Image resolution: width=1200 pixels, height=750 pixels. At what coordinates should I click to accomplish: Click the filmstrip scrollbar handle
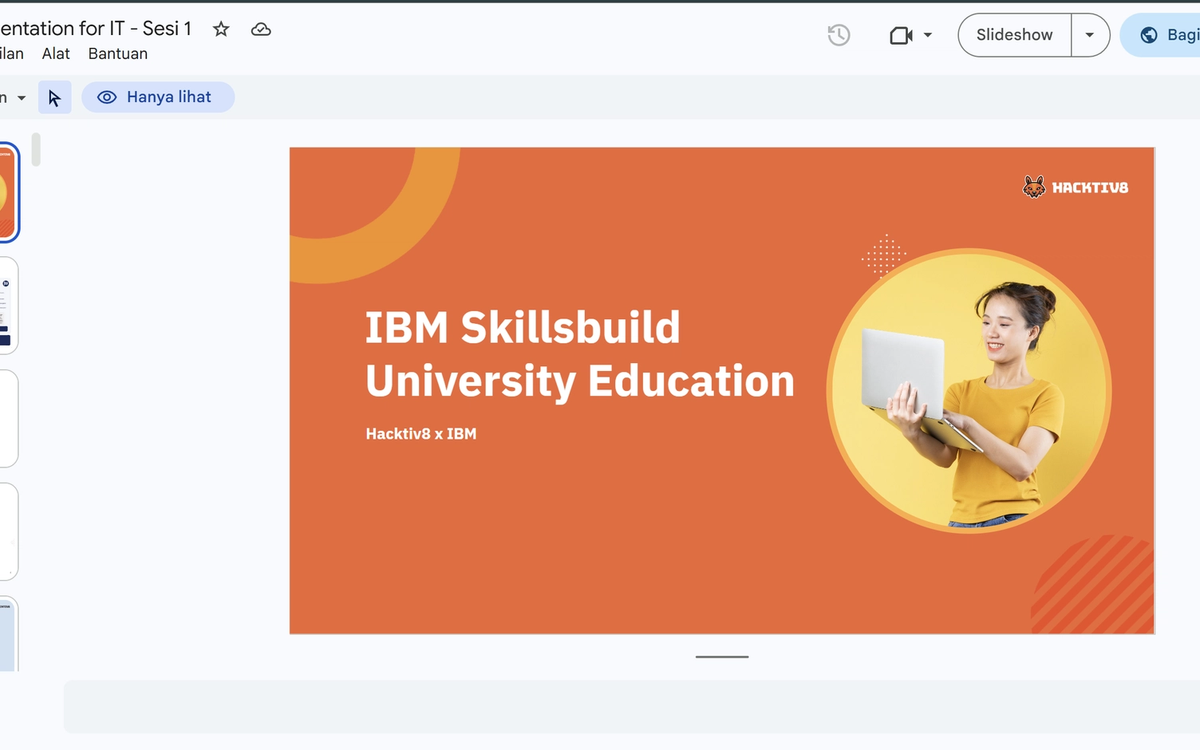point(37,149)
